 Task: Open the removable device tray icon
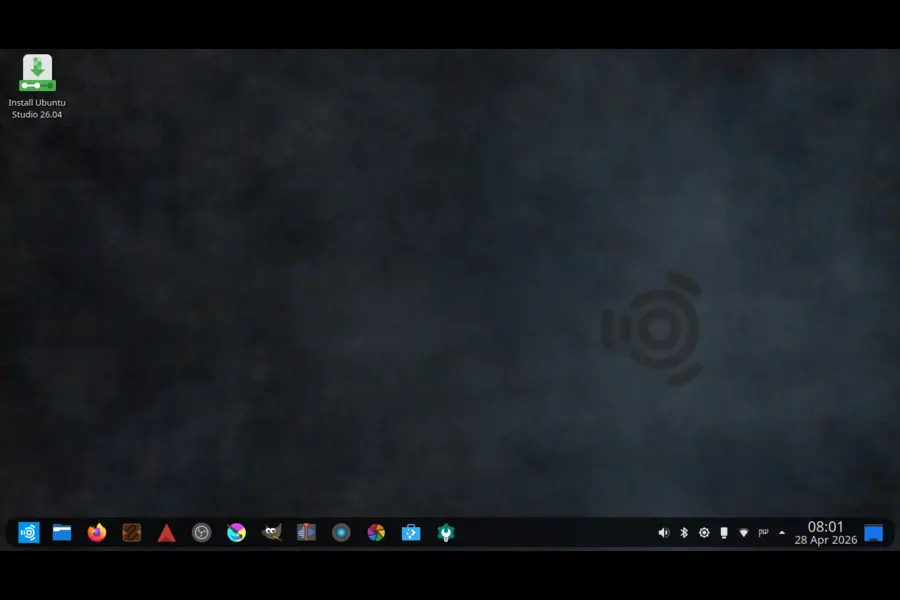724,533
